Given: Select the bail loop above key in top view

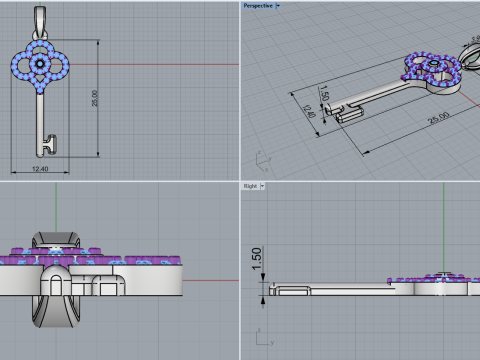Looking at the screenshot, I should 40,23.
